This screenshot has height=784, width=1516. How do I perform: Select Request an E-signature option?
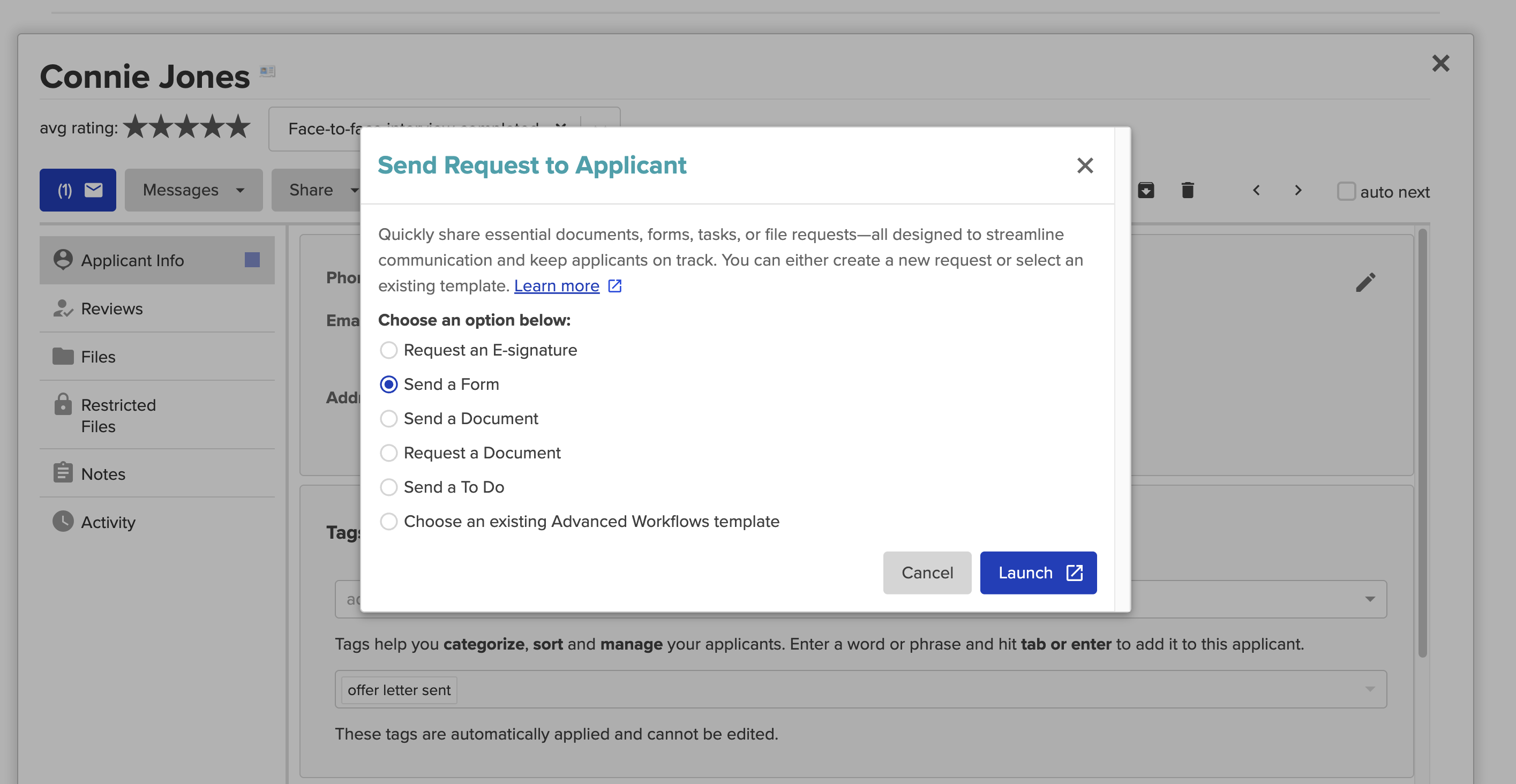click(x=388, y=350)
